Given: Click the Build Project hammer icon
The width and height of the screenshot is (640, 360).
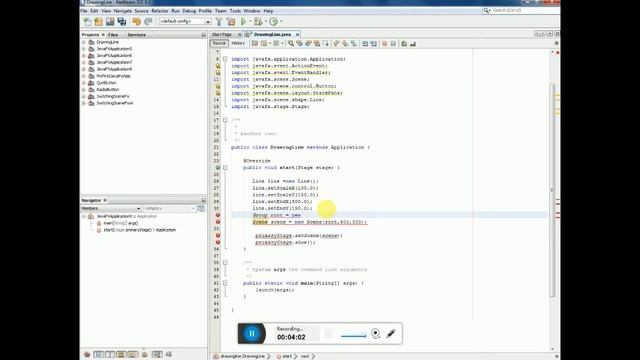Looking at the screenshot, I should (219, 22).
